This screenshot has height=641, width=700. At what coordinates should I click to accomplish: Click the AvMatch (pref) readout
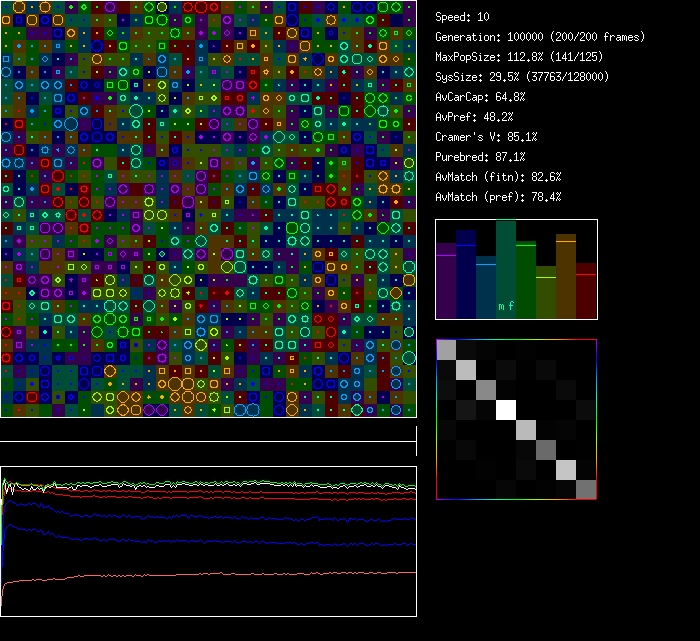(x=498, y=197)
